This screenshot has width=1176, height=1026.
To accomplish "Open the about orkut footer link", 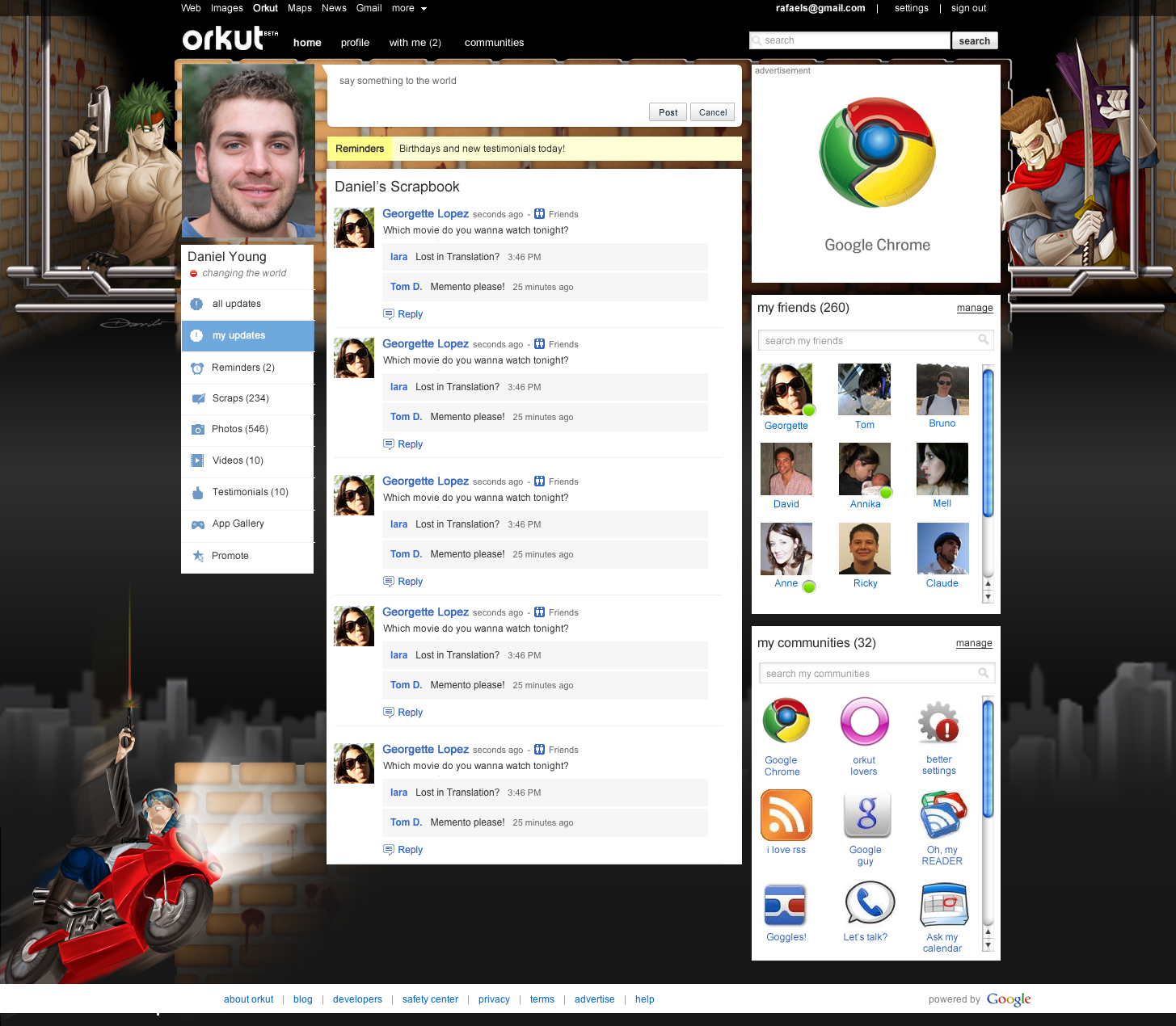I will coord(249,999).
